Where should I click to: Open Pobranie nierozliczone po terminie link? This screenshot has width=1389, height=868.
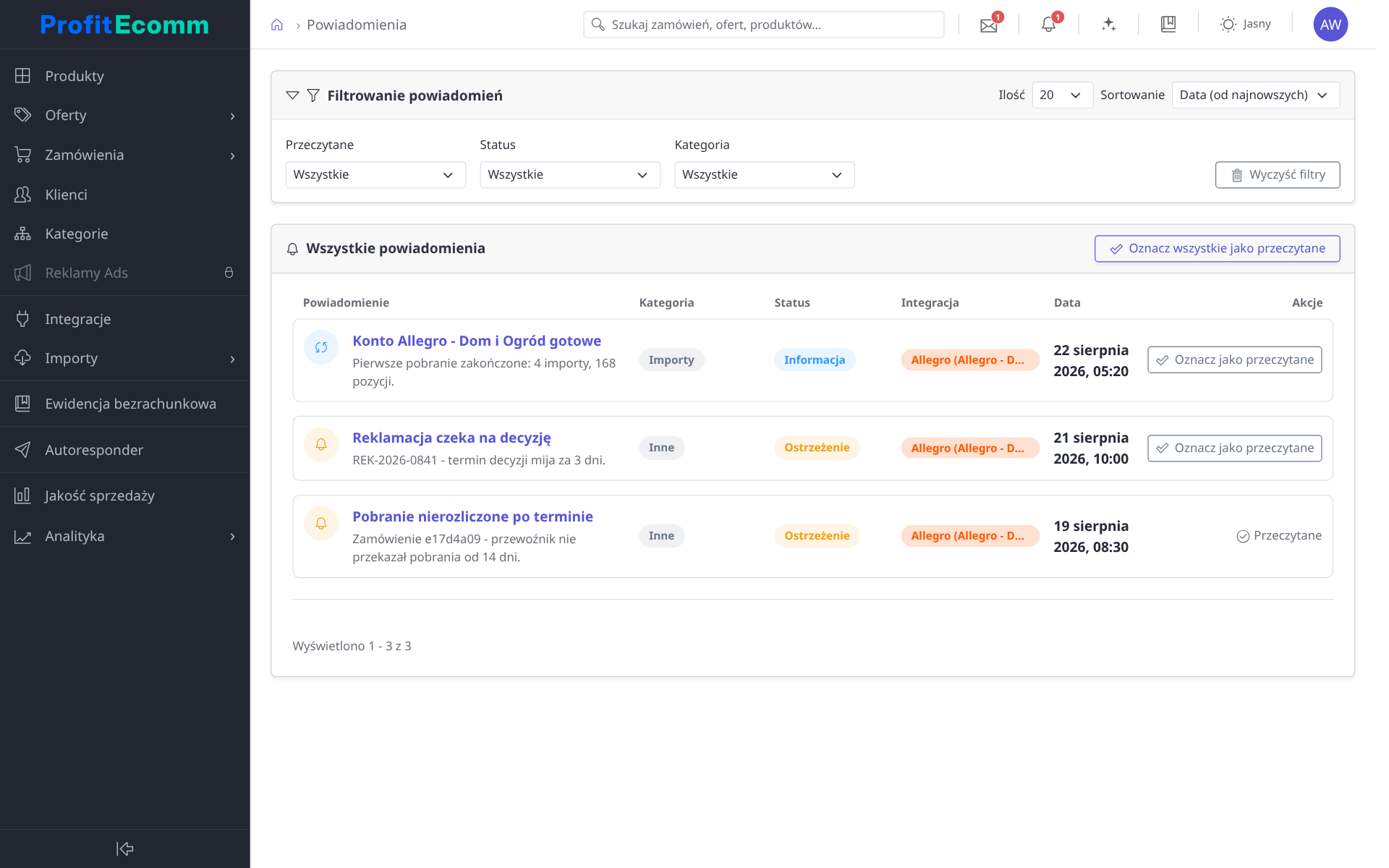point(472,516)
